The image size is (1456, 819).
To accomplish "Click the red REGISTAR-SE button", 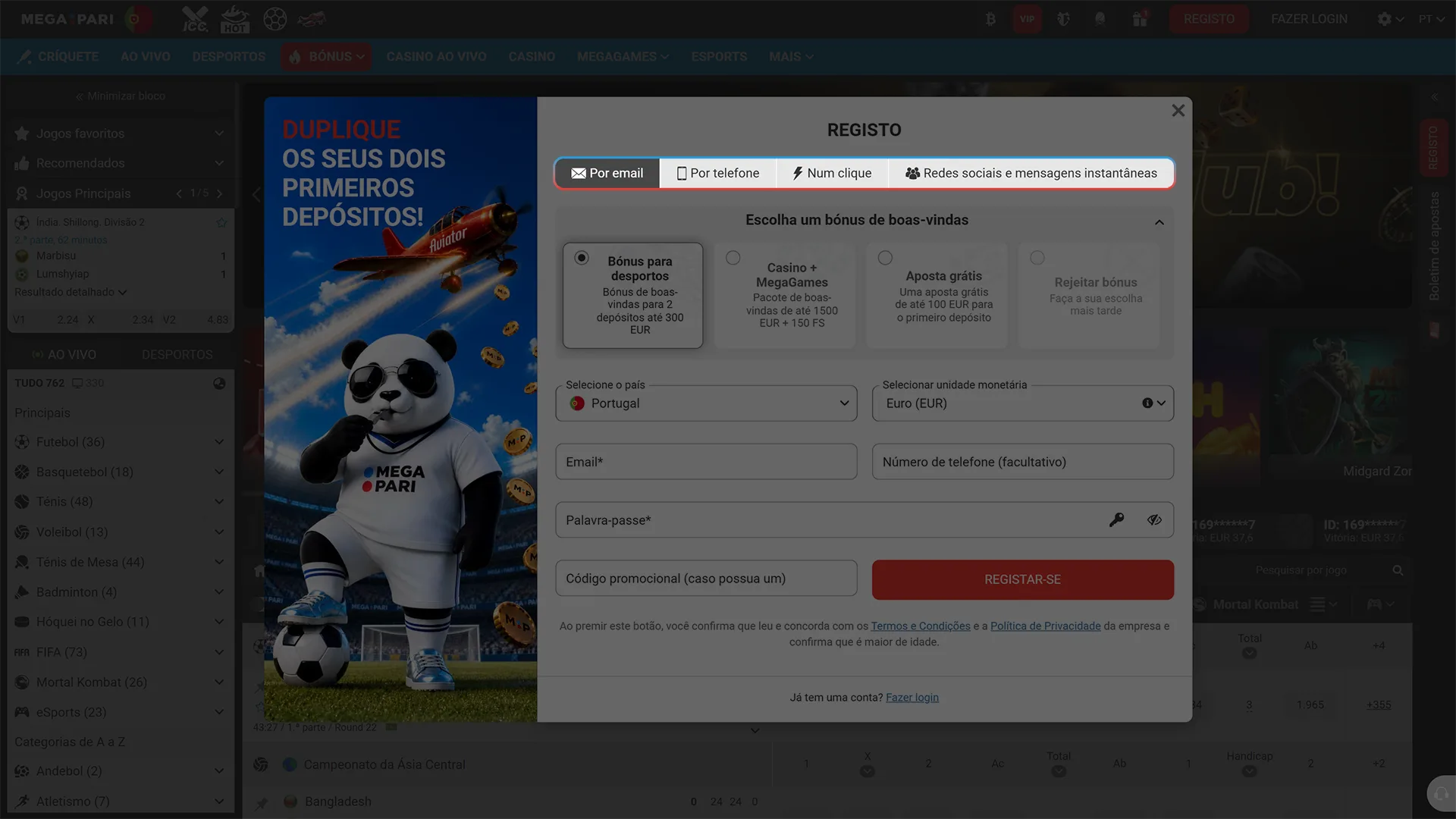I will pos(1023,579).
